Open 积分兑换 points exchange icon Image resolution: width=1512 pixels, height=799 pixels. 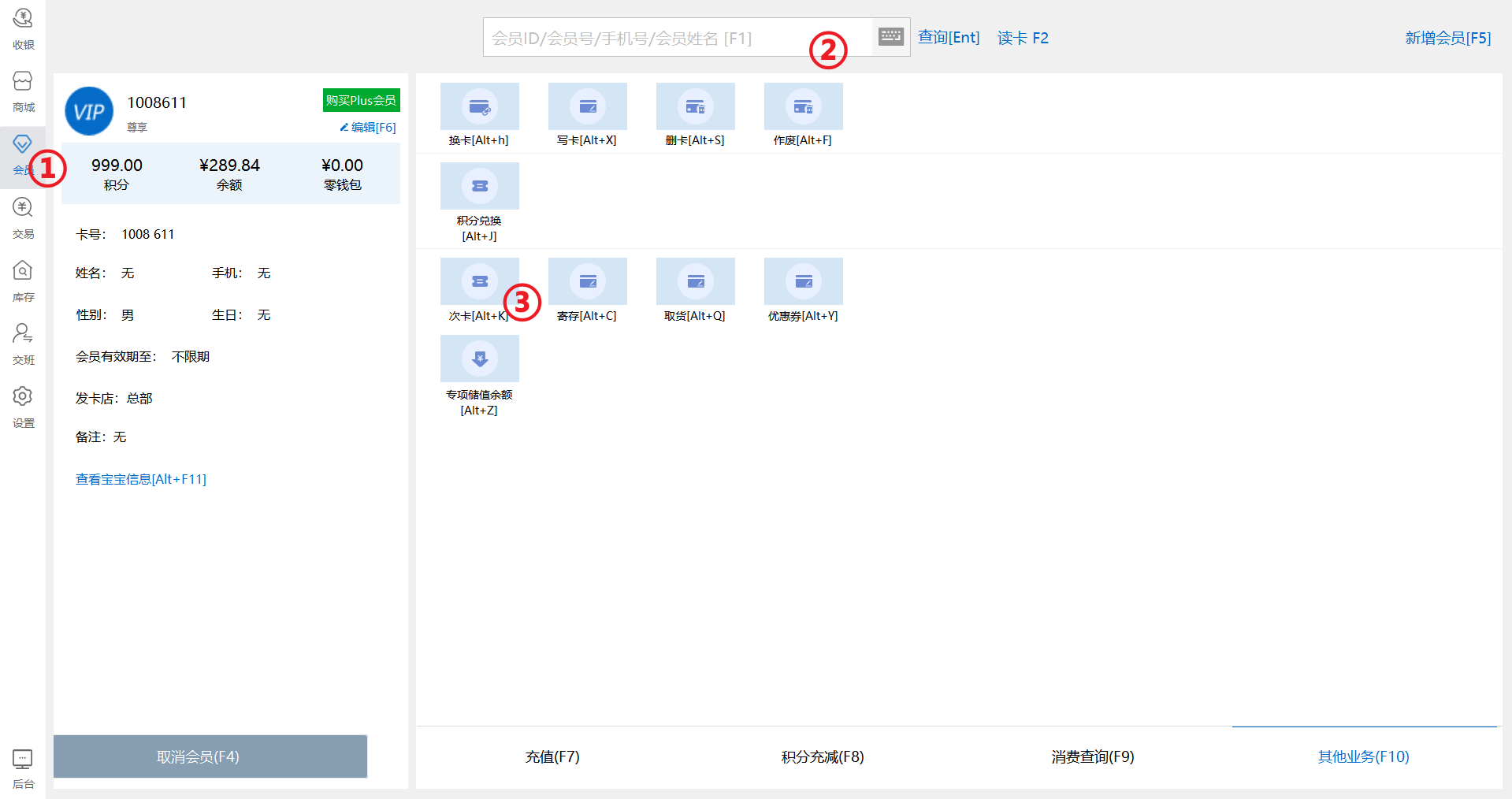[479, 187]
